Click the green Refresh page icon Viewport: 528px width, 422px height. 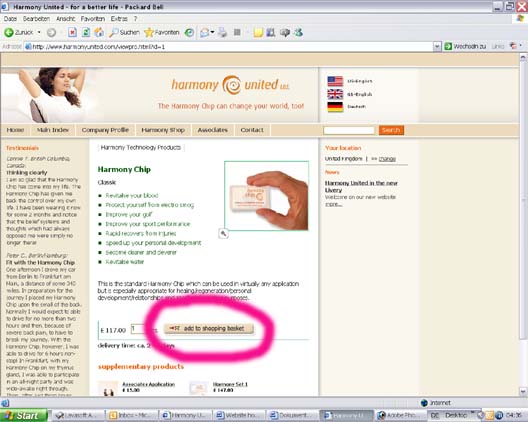(86, 32)
